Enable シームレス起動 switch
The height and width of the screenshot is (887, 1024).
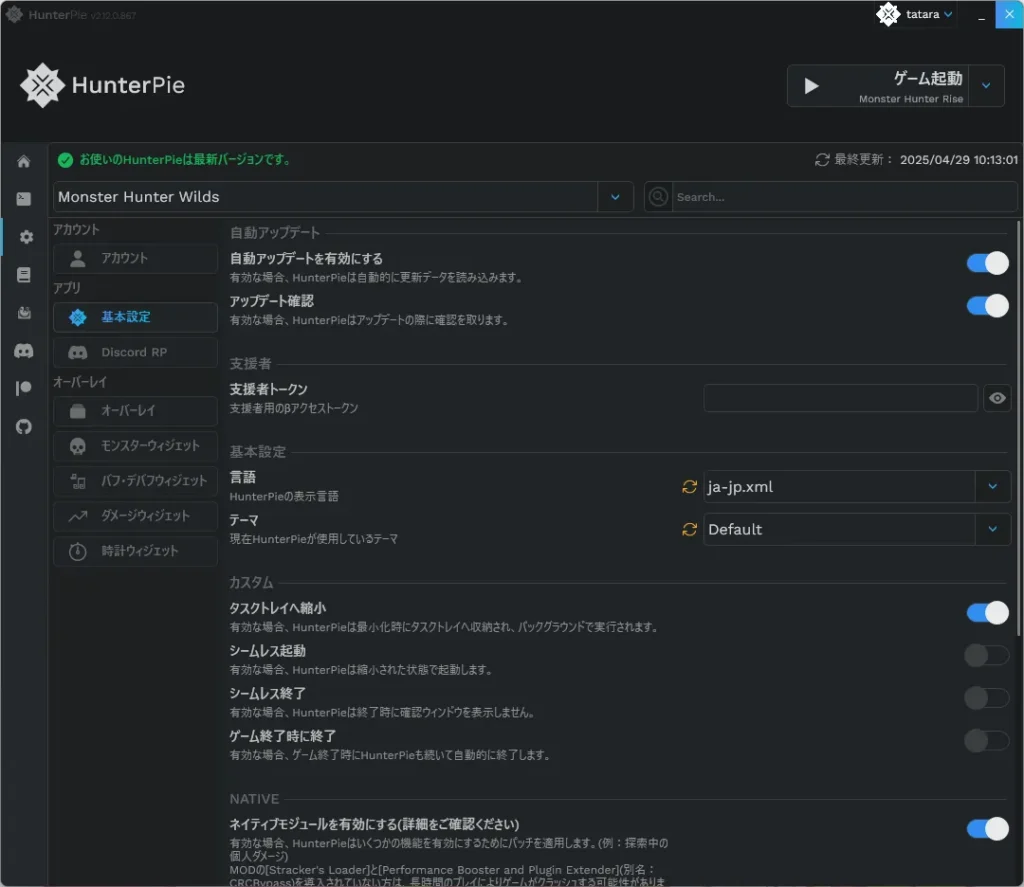(987, 655)
